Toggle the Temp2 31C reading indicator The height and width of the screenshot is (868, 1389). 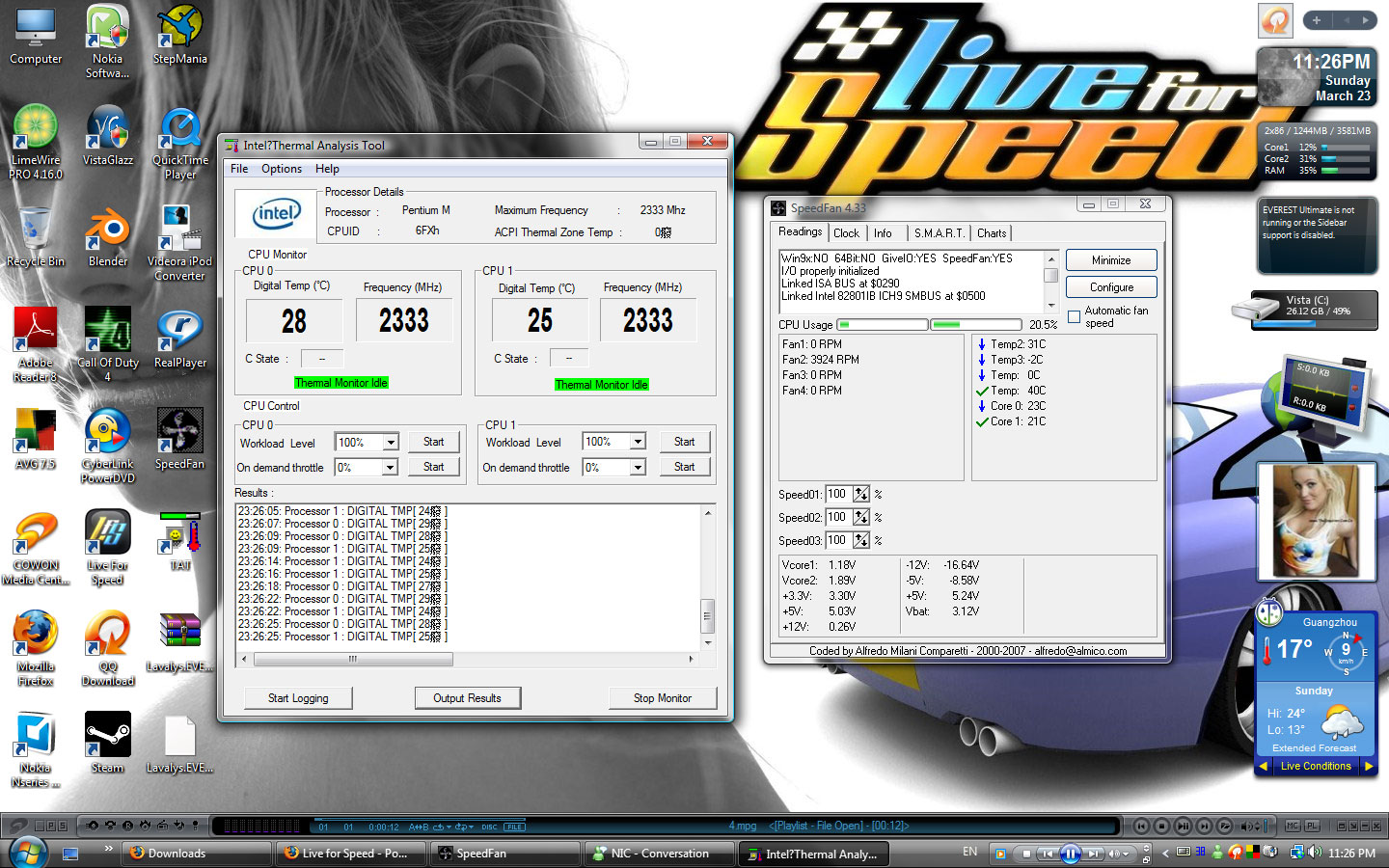point(982,344)
